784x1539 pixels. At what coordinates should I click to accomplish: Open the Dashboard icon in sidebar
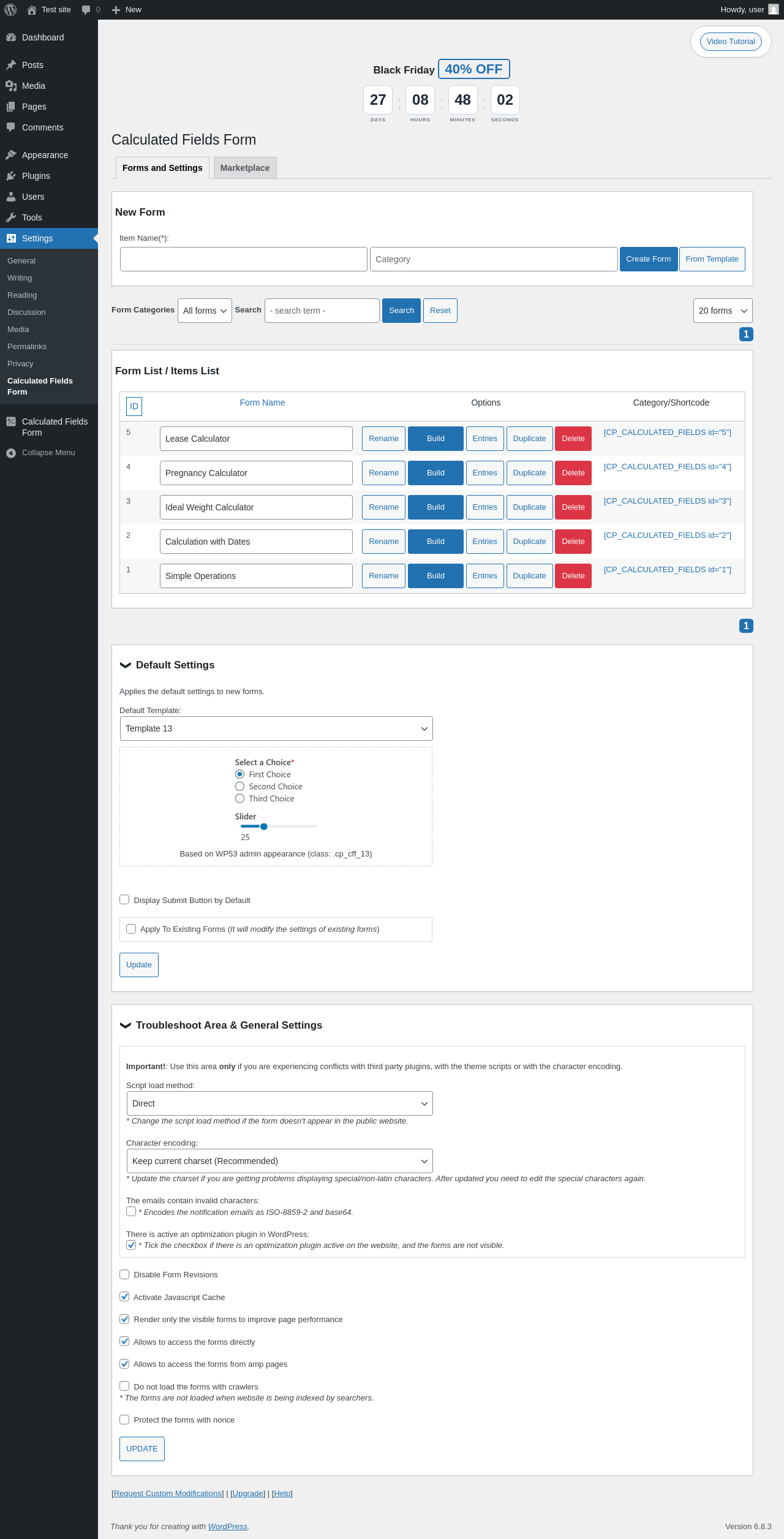pos(11,37)
